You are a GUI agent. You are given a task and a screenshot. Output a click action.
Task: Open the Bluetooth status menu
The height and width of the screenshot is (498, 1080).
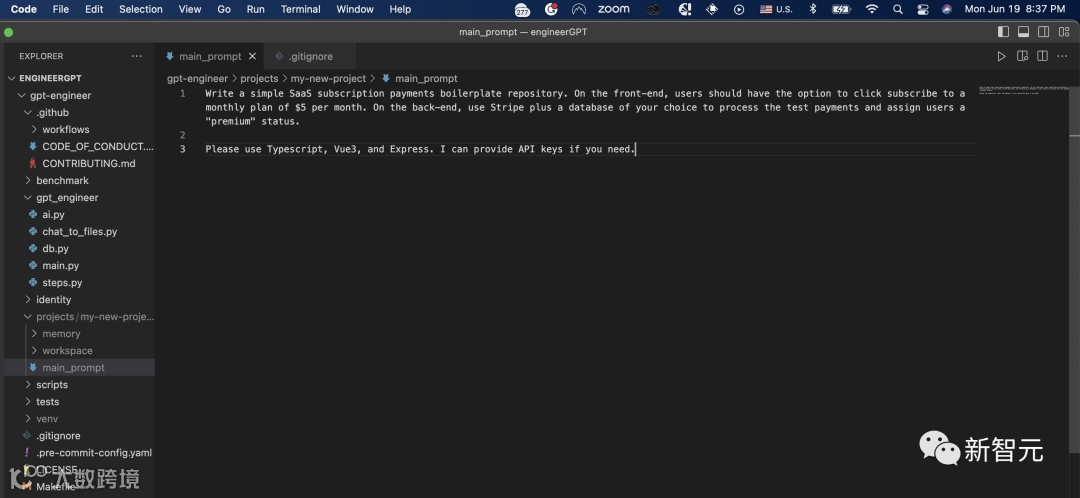click(813, 9)
